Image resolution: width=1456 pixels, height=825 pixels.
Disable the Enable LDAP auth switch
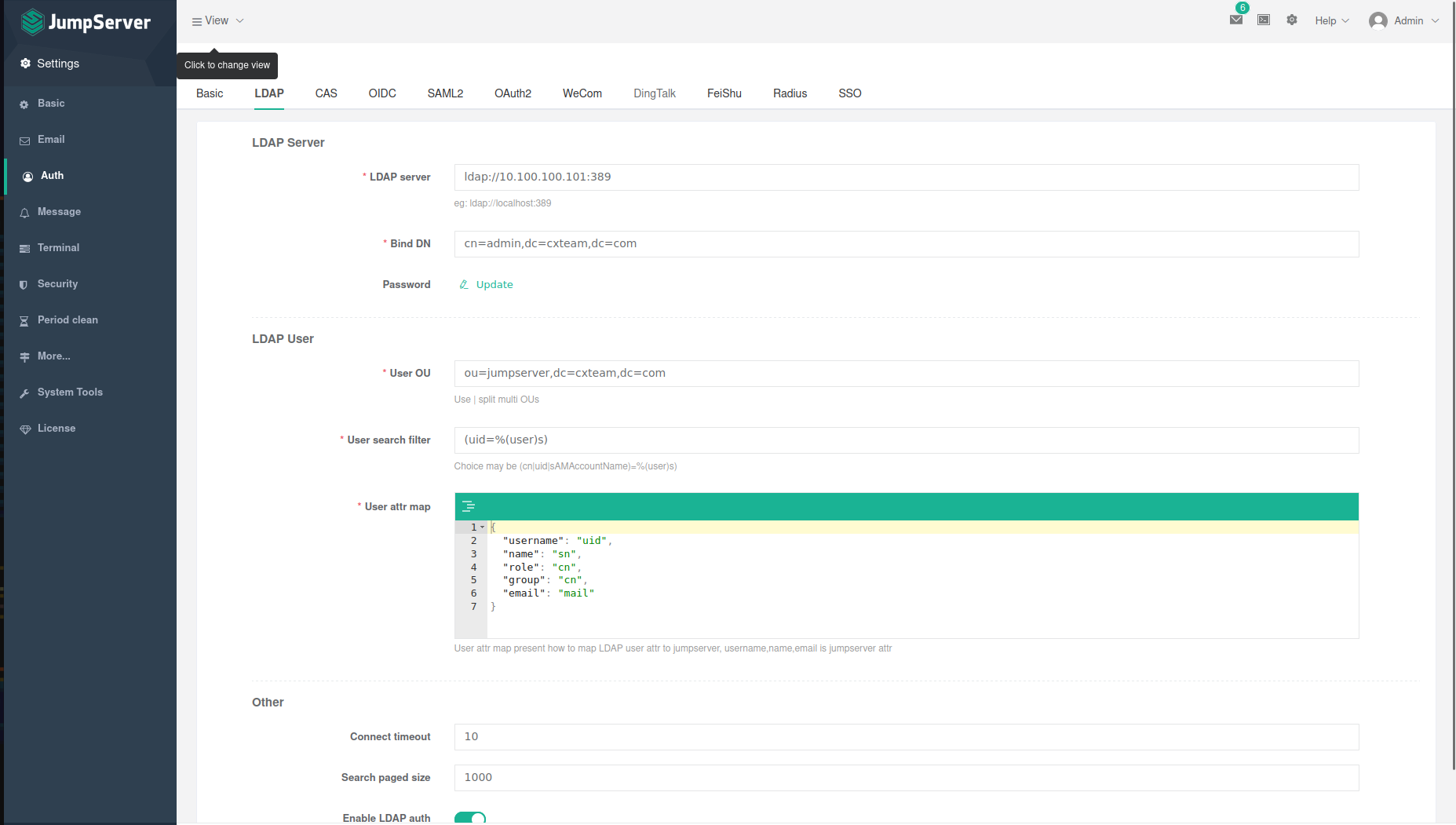click(469, 817)
